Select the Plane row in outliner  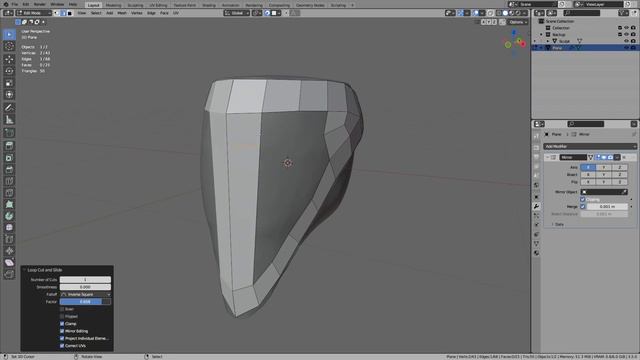[584, 48]
